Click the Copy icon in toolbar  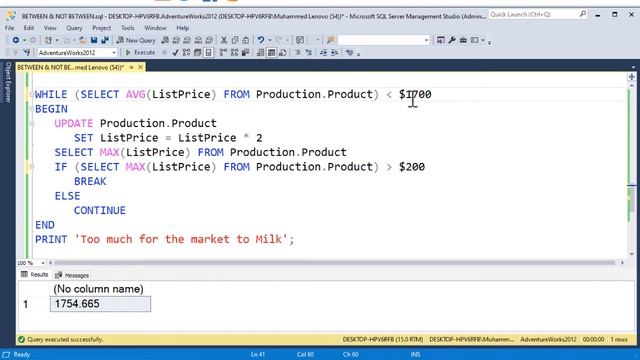(235, 40)
